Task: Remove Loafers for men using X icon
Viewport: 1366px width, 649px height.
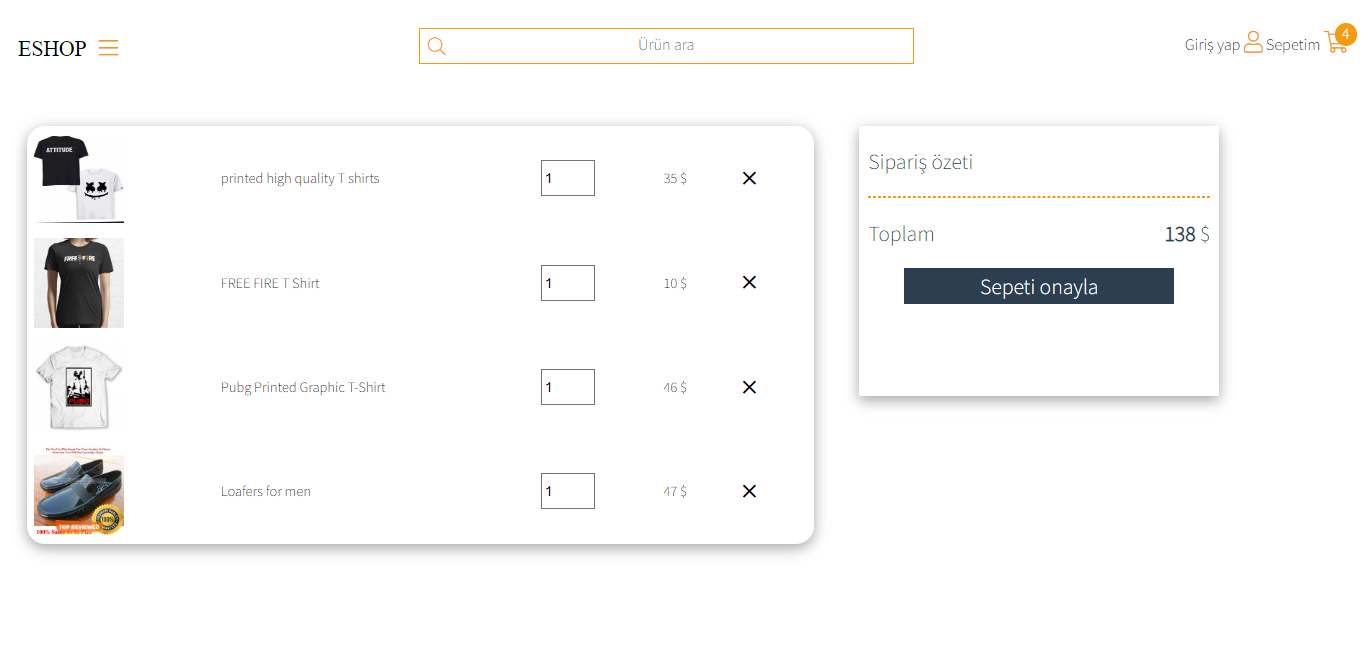Action: pyautogui.click(x=749, y=491)
